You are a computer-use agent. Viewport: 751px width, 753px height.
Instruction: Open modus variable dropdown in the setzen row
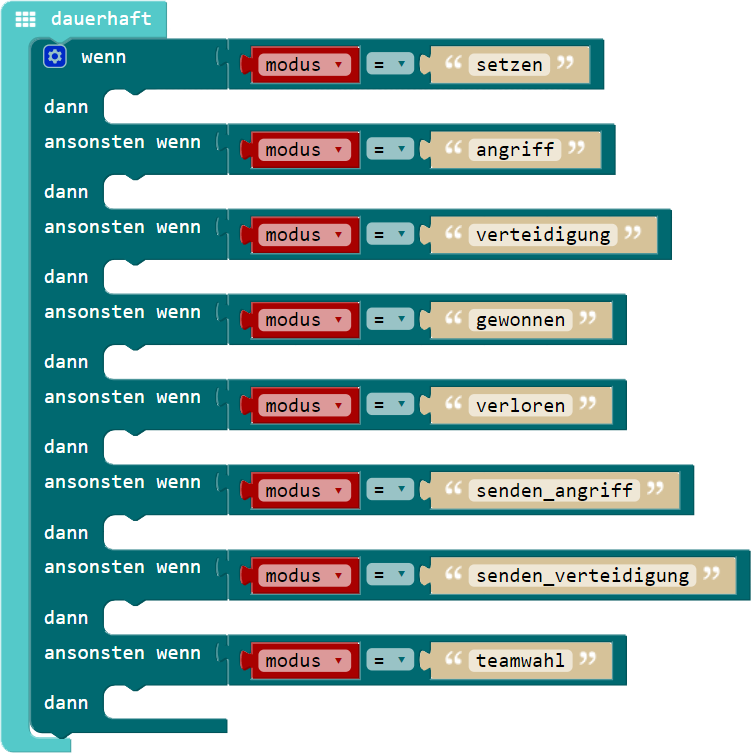[303, 65]
